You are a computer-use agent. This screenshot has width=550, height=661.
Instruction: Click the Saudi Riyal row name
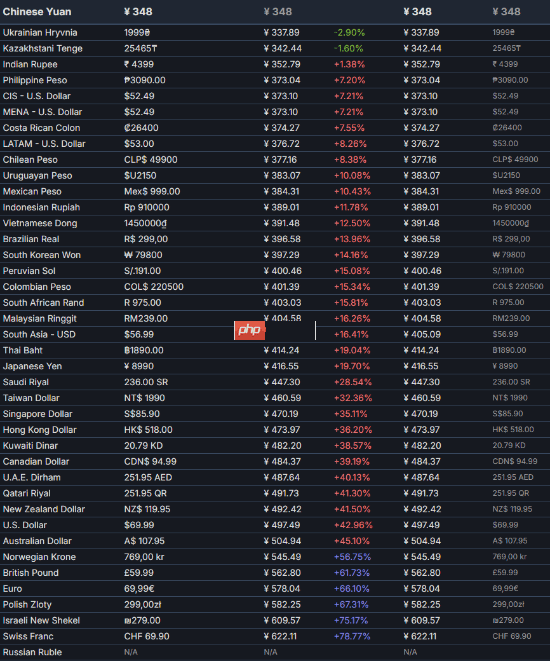pyautogui.click(x=26, y=382)
